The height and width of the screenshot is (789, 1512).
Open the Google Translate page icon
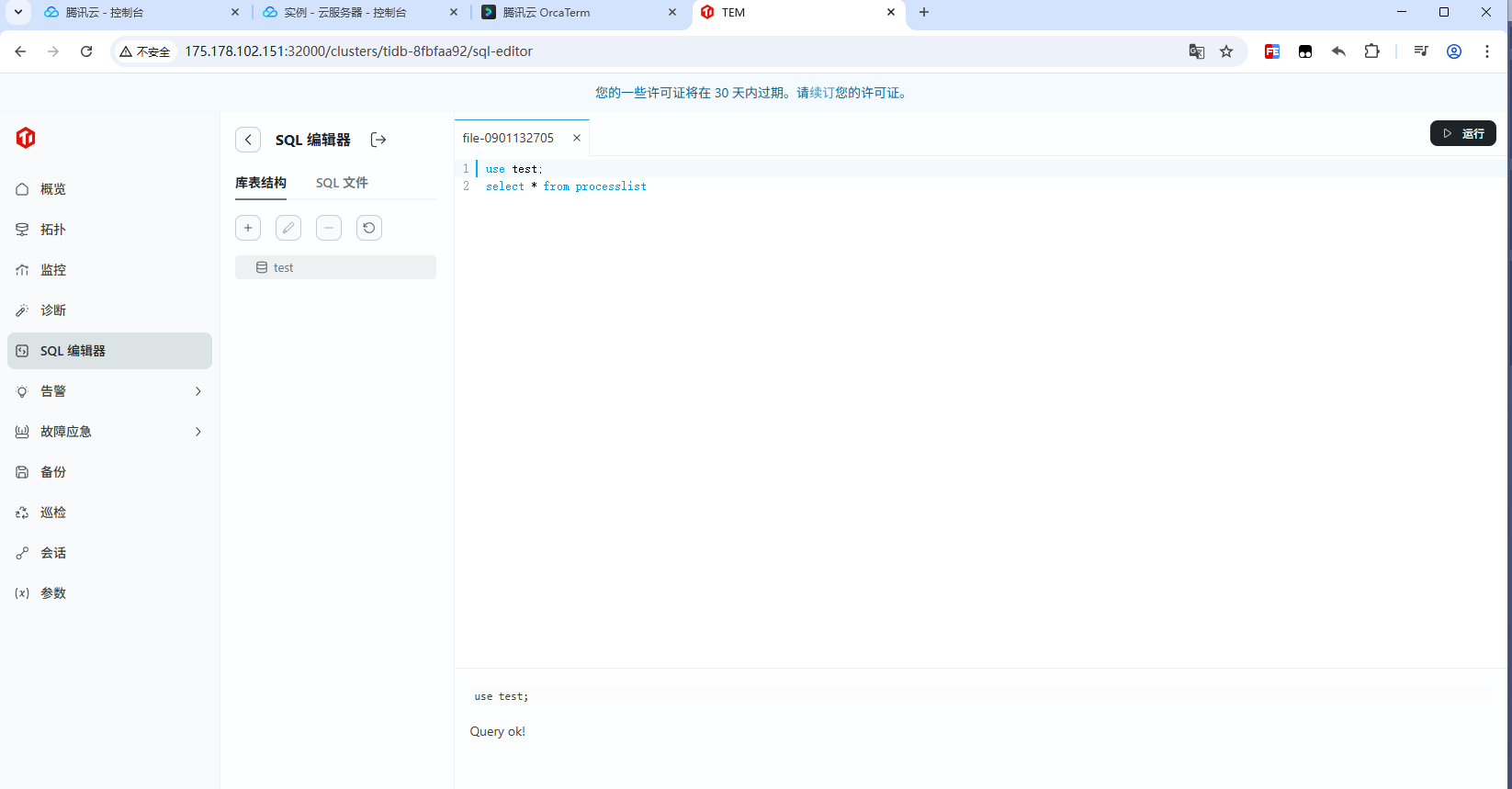pyautogui.click(x=1197, y=51)
